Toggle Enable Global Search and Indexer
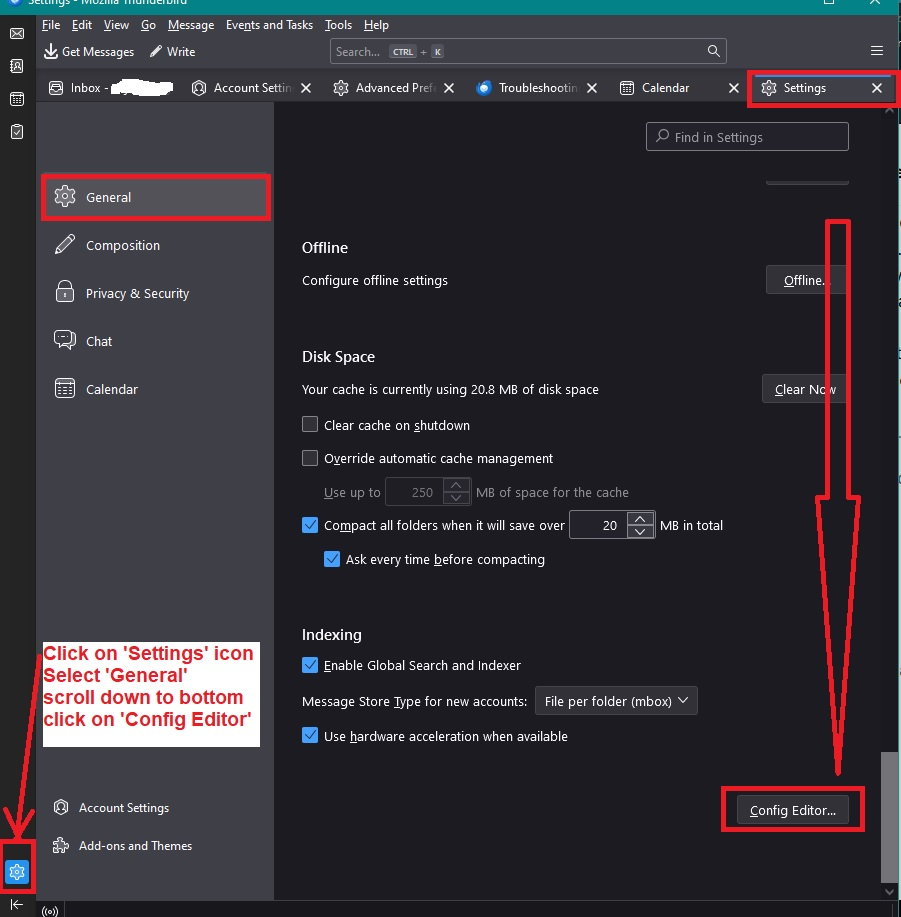 point(310,664)
